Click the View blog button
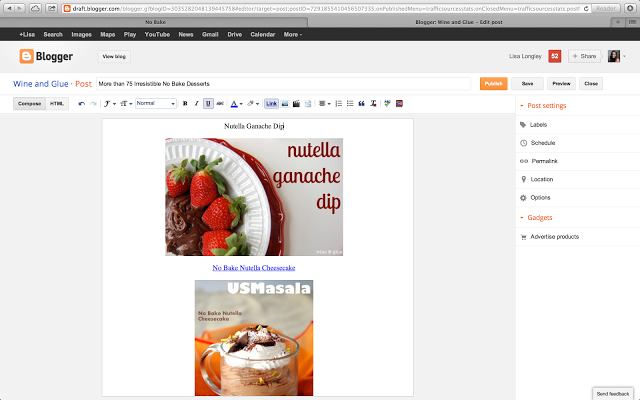 (x=114, y=57)
